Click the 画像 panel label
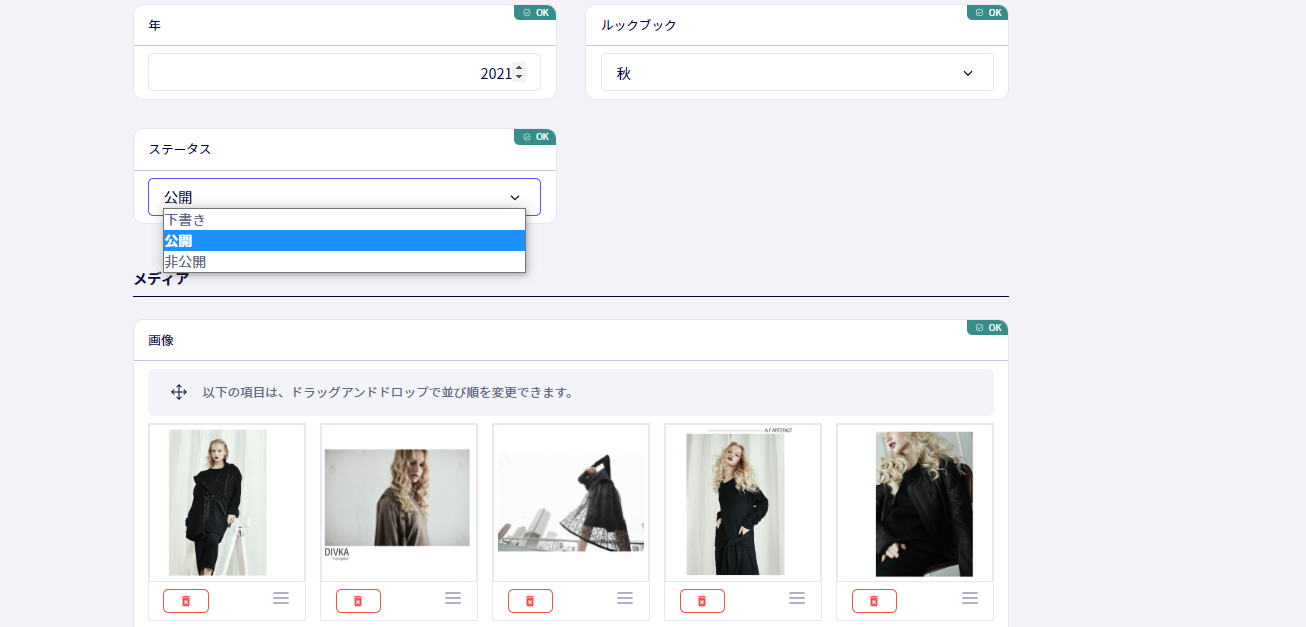The width and height of the screenshot is (1306, 627). point(161,340)
